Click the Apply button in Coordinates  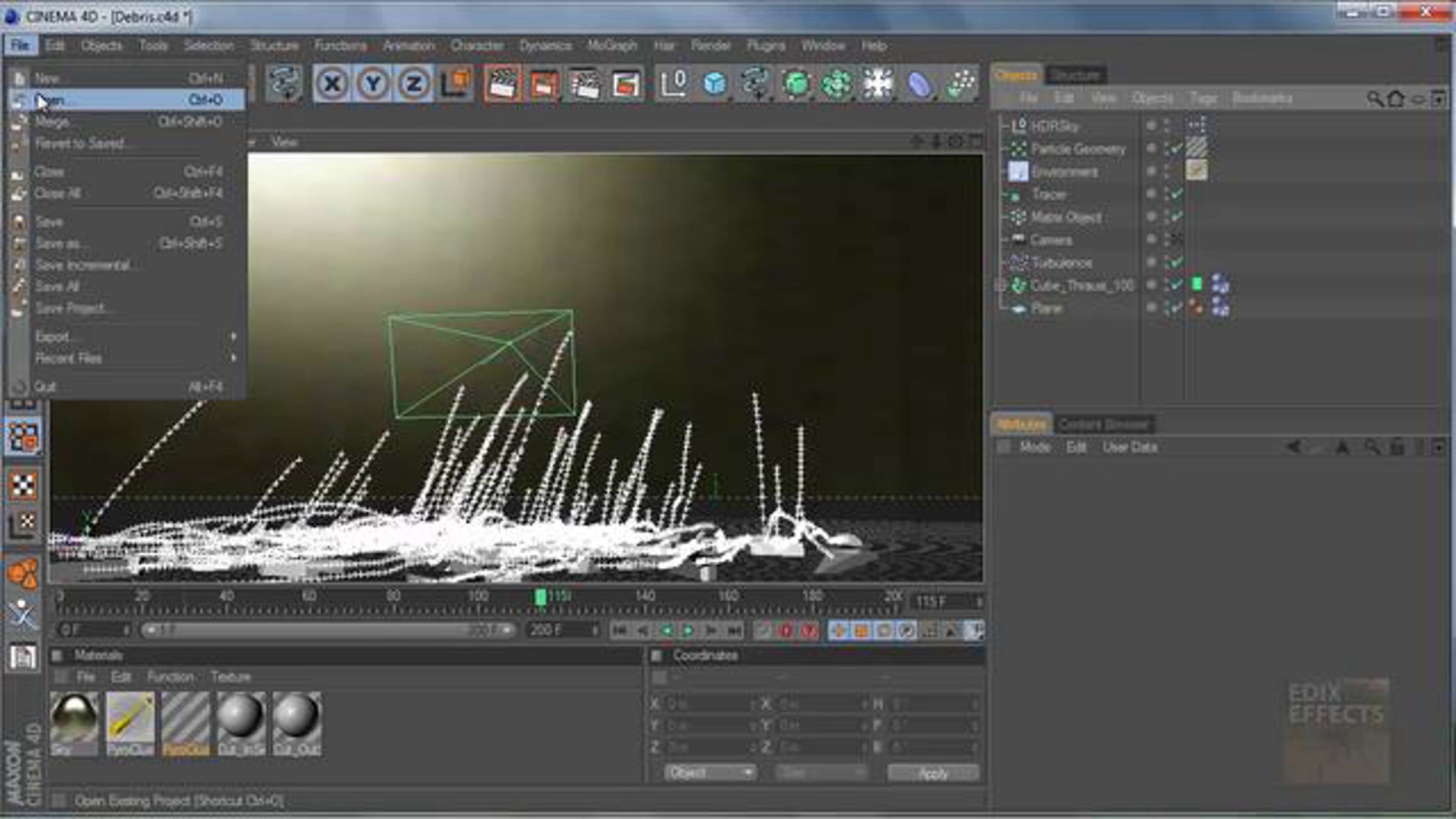933,773
